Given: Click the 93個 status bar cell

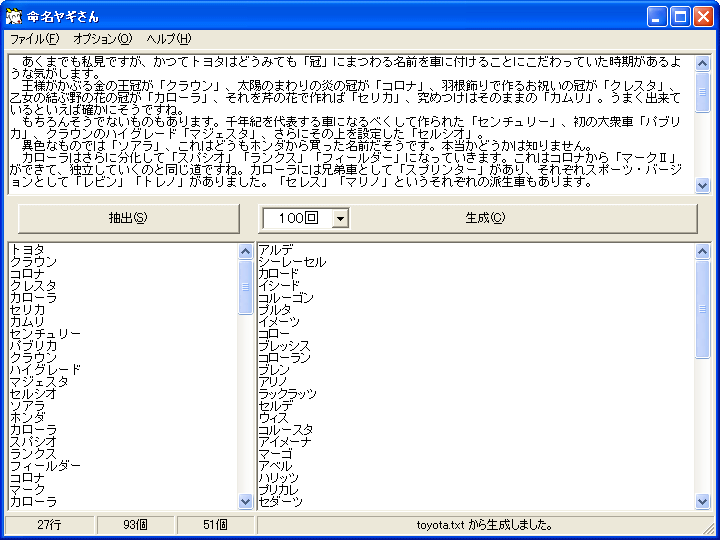Looking at the screenshot, I should pyautogui.click(x=135, y=525).
